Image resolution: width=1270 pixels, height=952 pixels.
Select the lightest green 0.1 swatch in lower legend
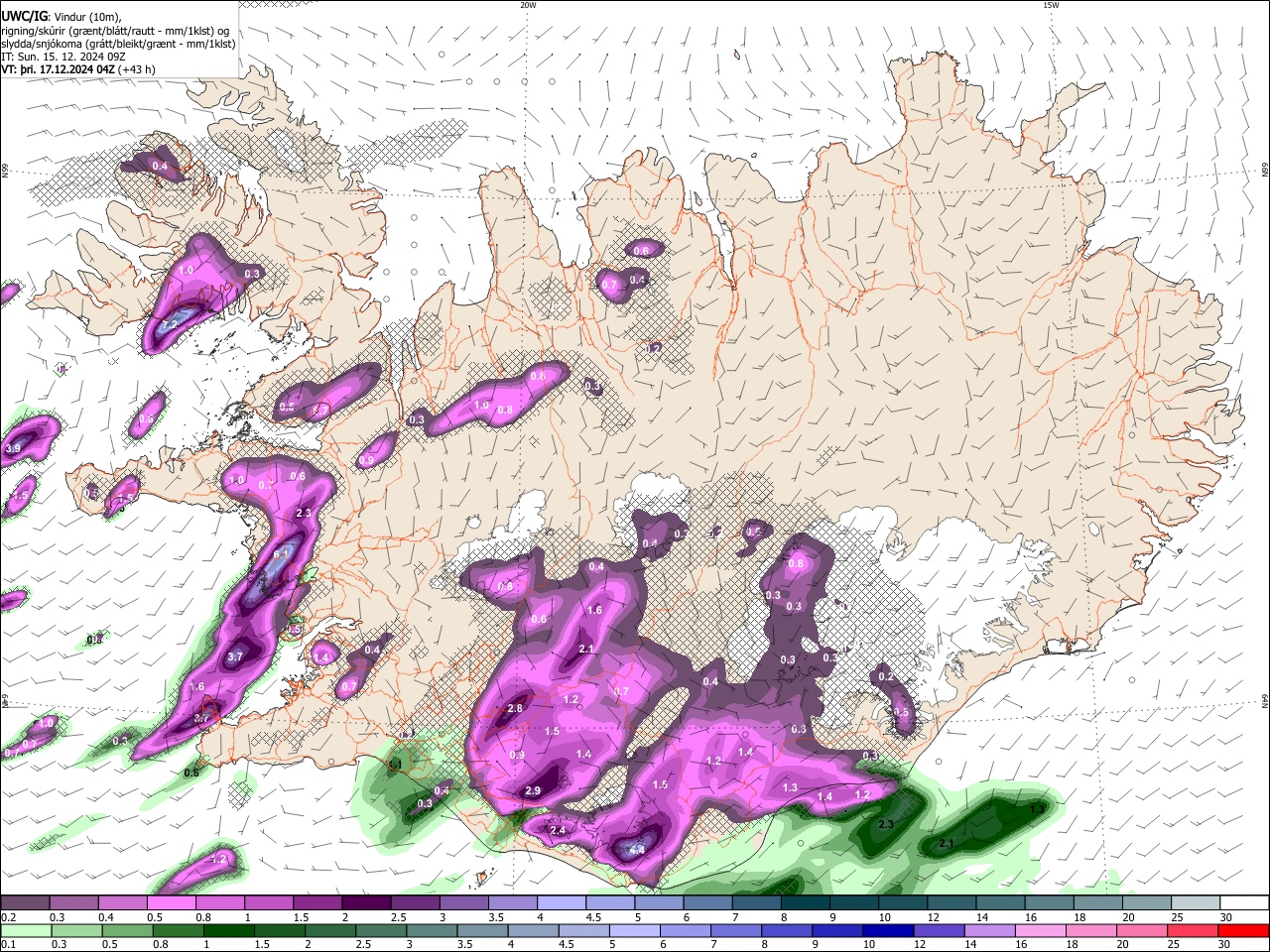(26, 930)
